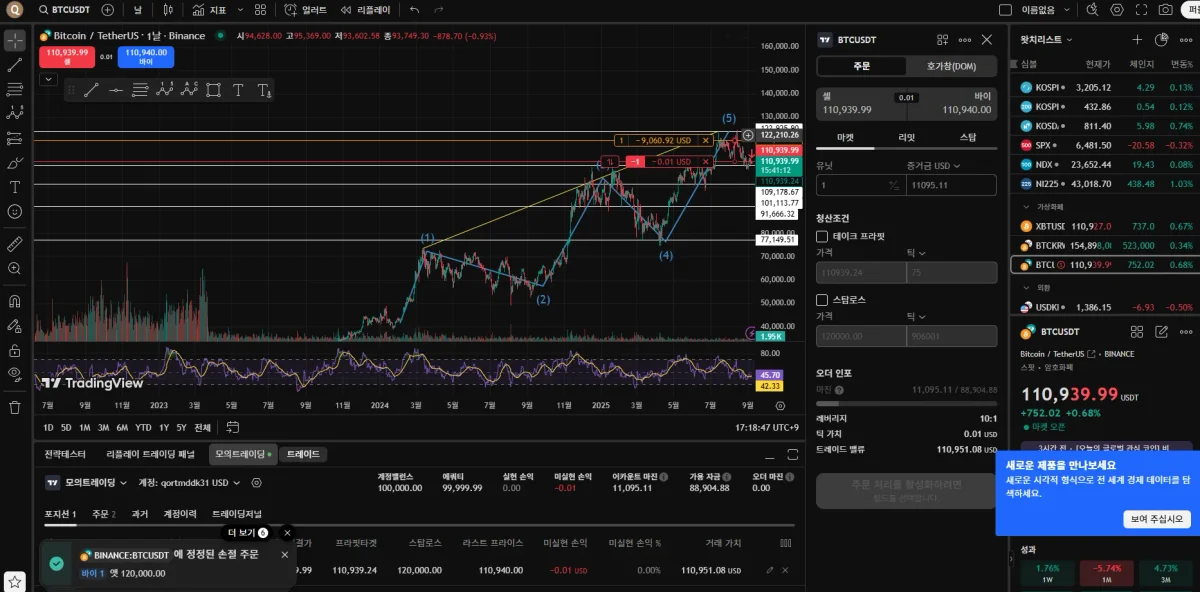
Task: Open the emoji icons tool
Action: pyautogui.click(x=15, y=212)
